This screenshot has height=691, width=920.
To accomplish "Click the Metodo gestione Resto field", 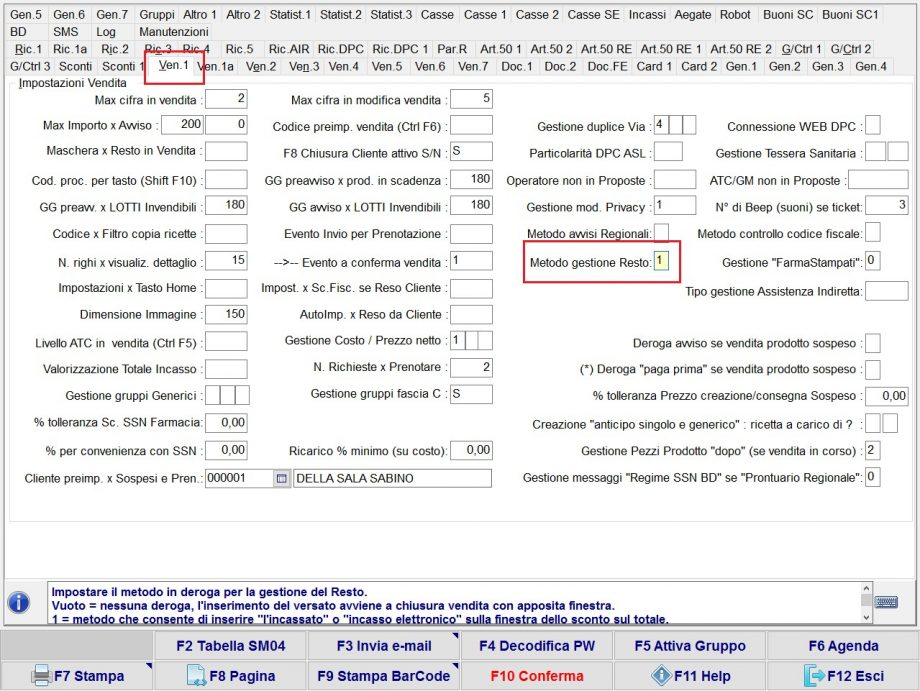I will (x=664, y=261).
